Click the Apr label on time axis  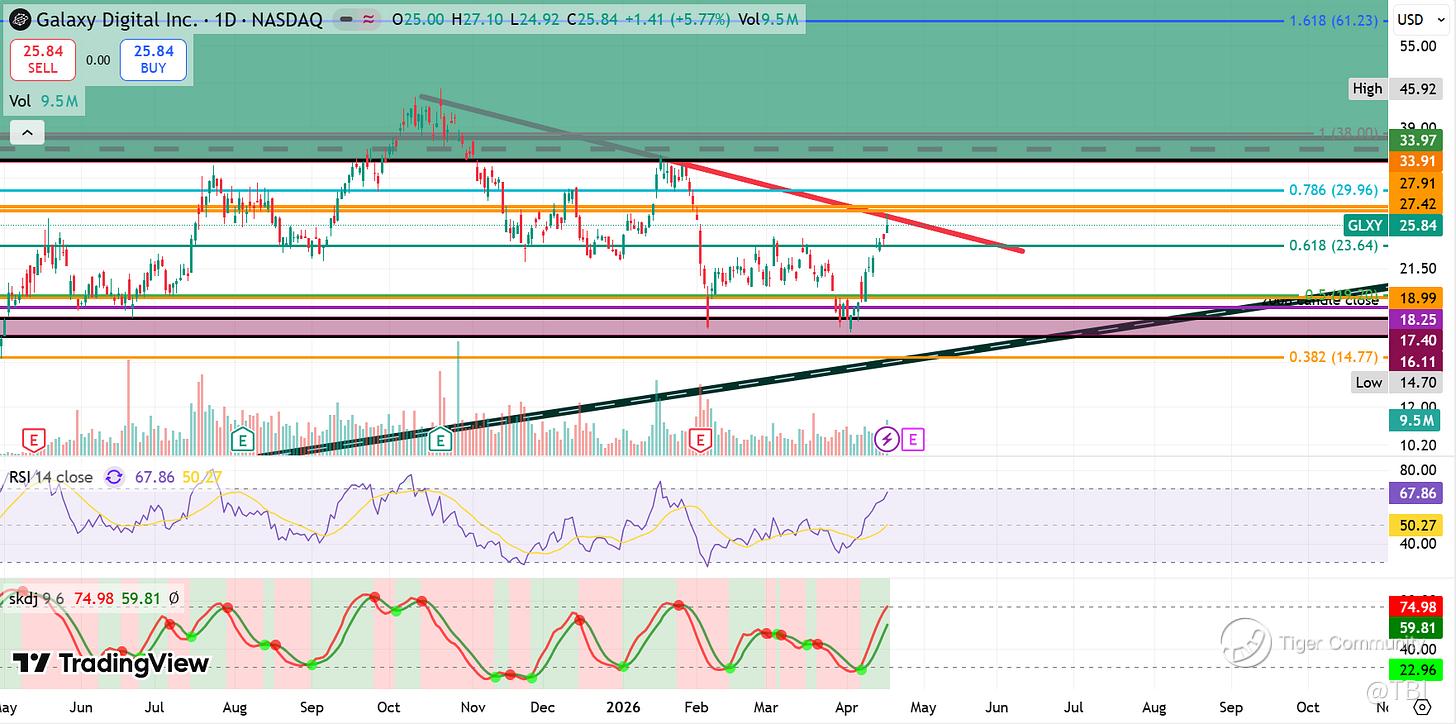(x=846, y=707)
